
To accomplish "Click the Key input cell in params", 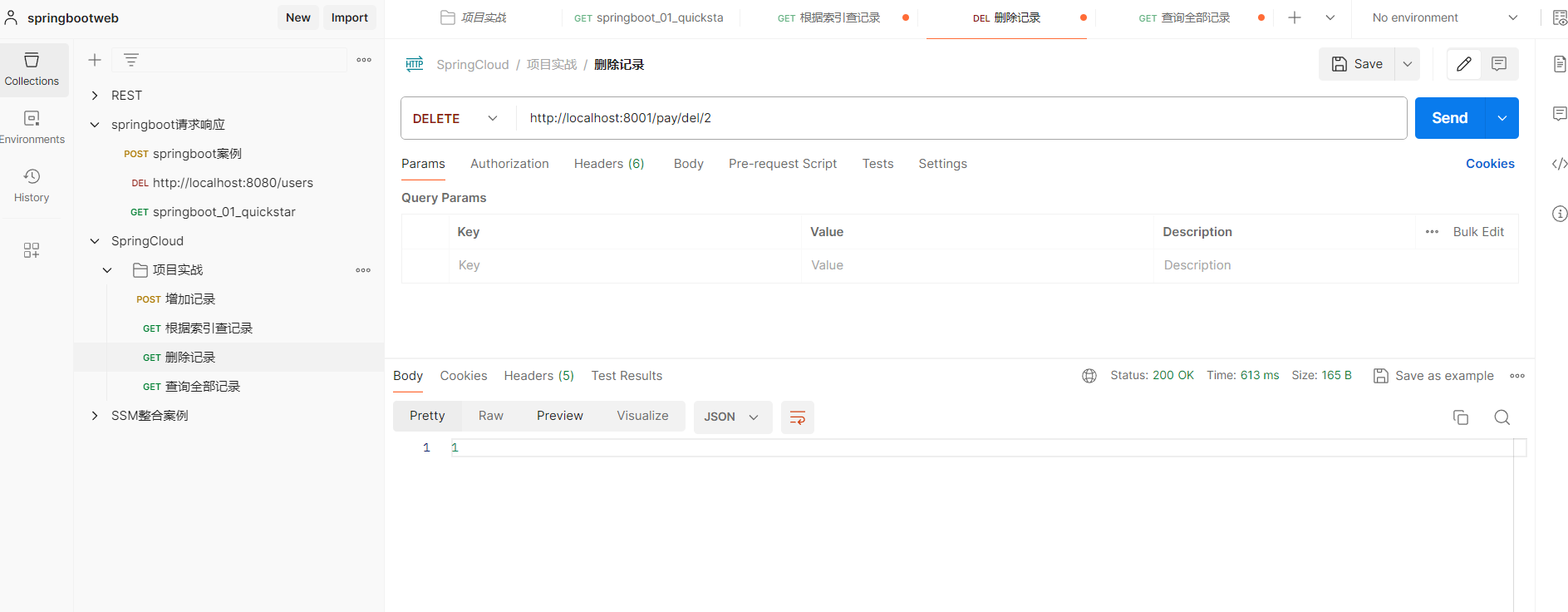I will [625, 265].
